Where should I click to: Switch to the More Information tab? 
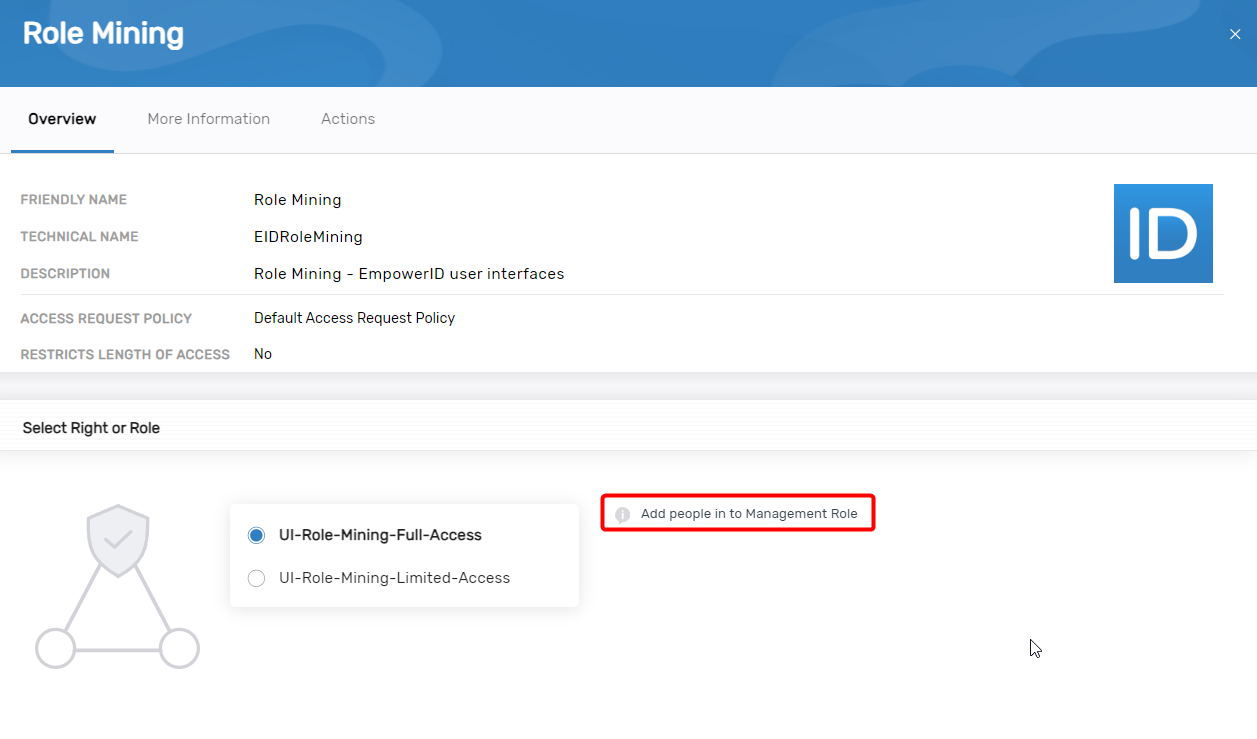208,118
